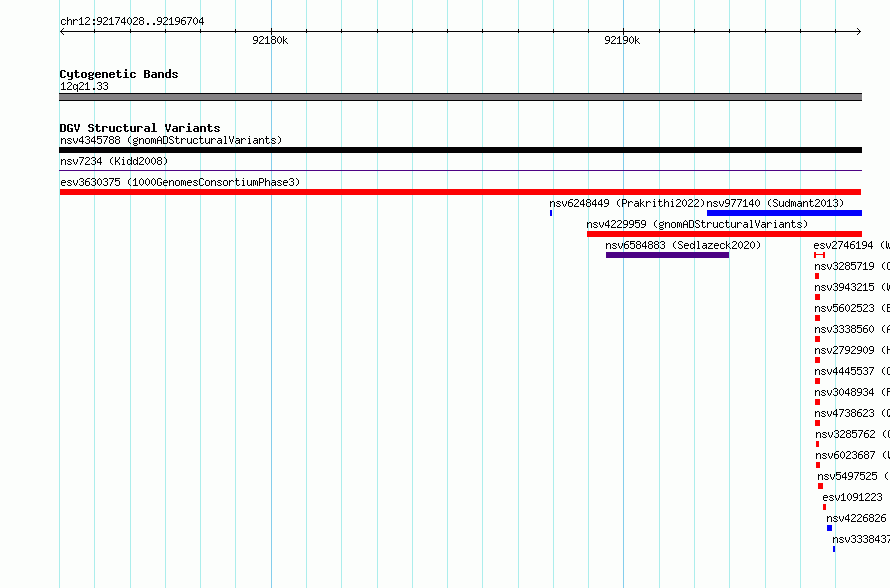The height and width of the screenshot is (588, 890).
Task: Click the red bracket glyph under esv2746194
Action: [819, 255]
